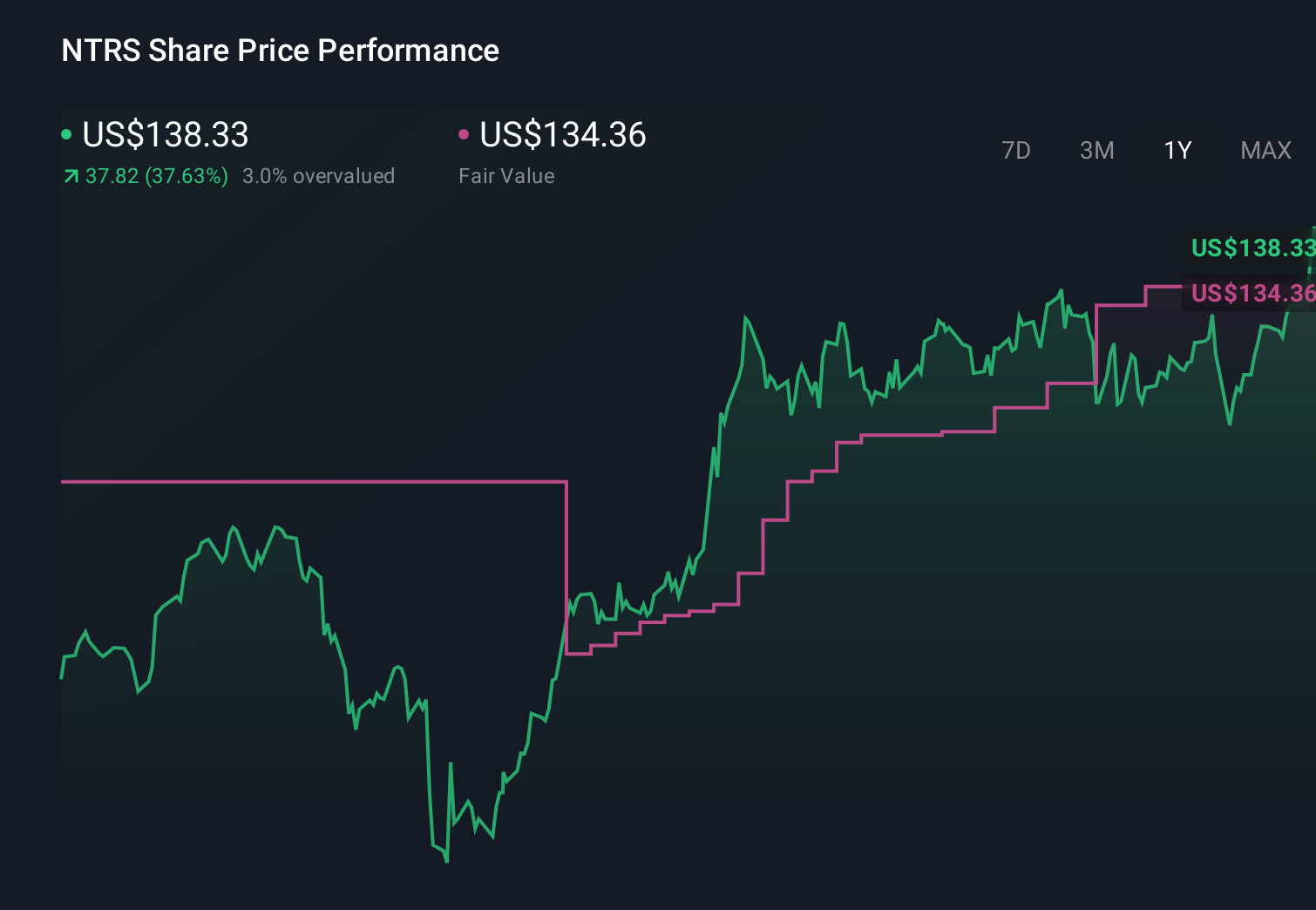Click the green dot icon beside US$138.33

tap(66, 133)
